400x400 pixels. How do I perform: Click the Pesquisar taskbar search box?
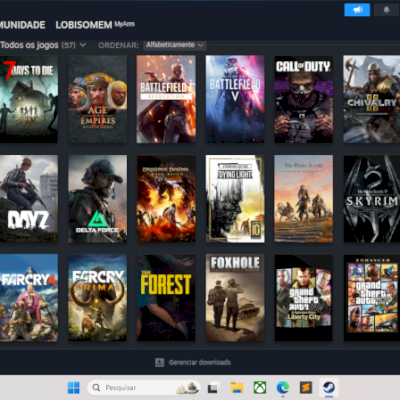[x=144, y=388]
